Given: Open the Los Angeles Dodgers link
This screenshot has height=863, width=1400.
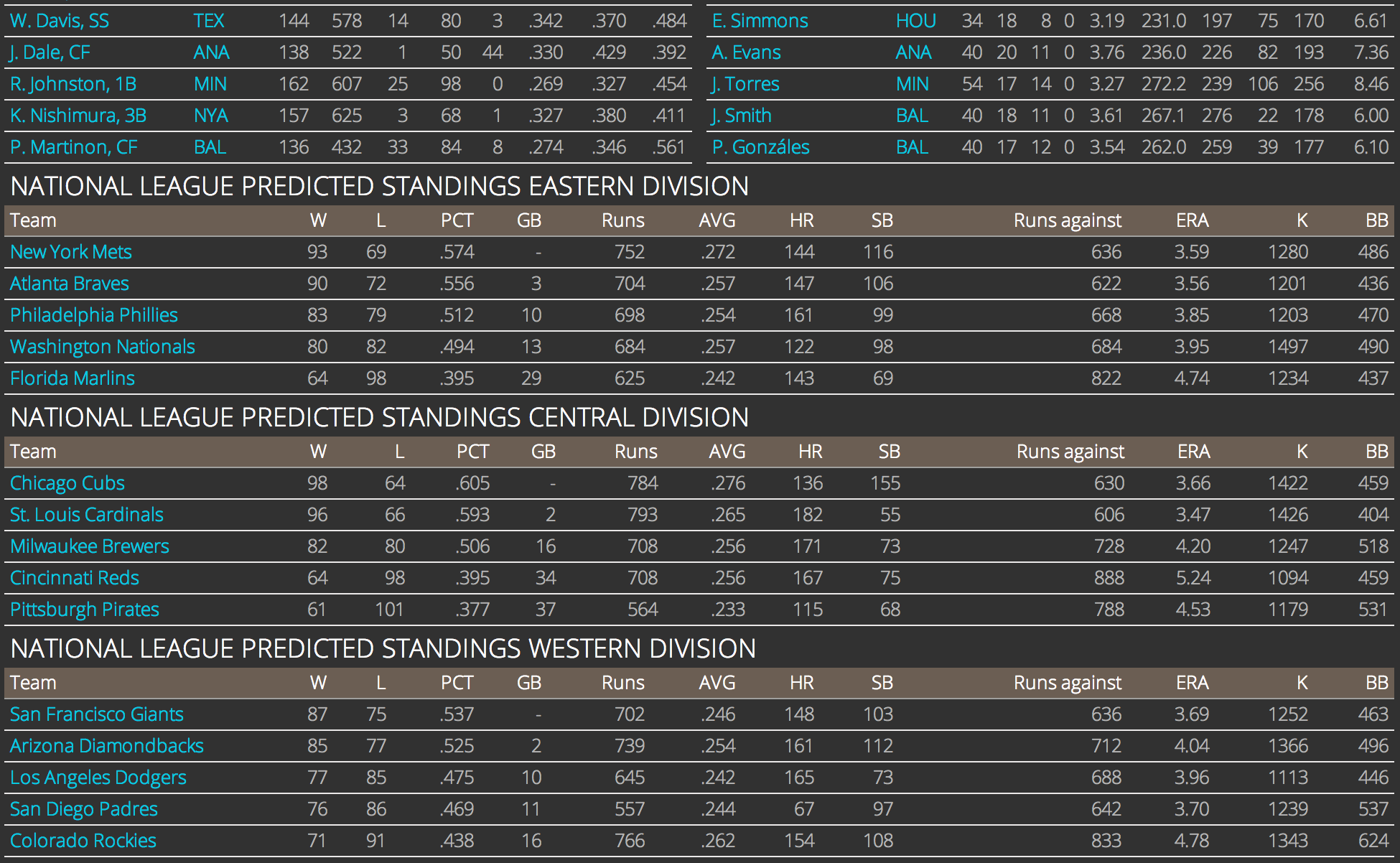Looking at the screenshot, I should pos(98,778).
